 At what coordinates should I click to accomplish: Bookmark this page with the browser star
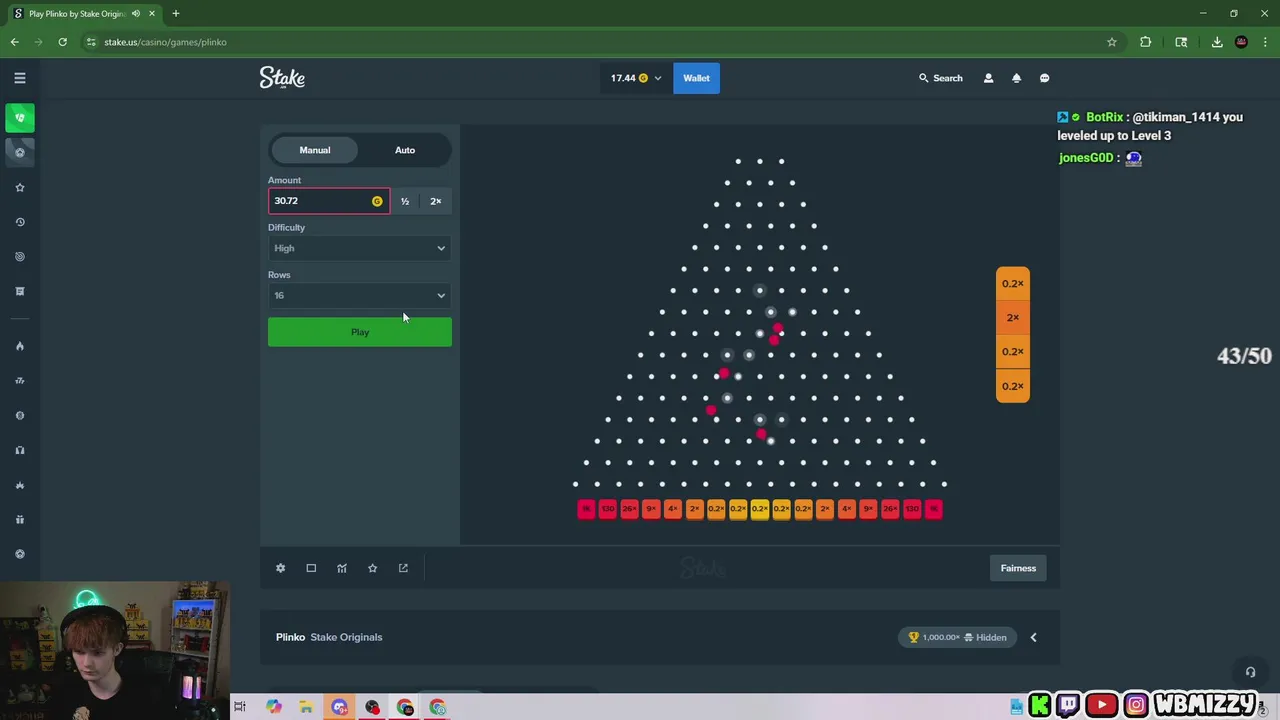click(x=1111, y=42)
